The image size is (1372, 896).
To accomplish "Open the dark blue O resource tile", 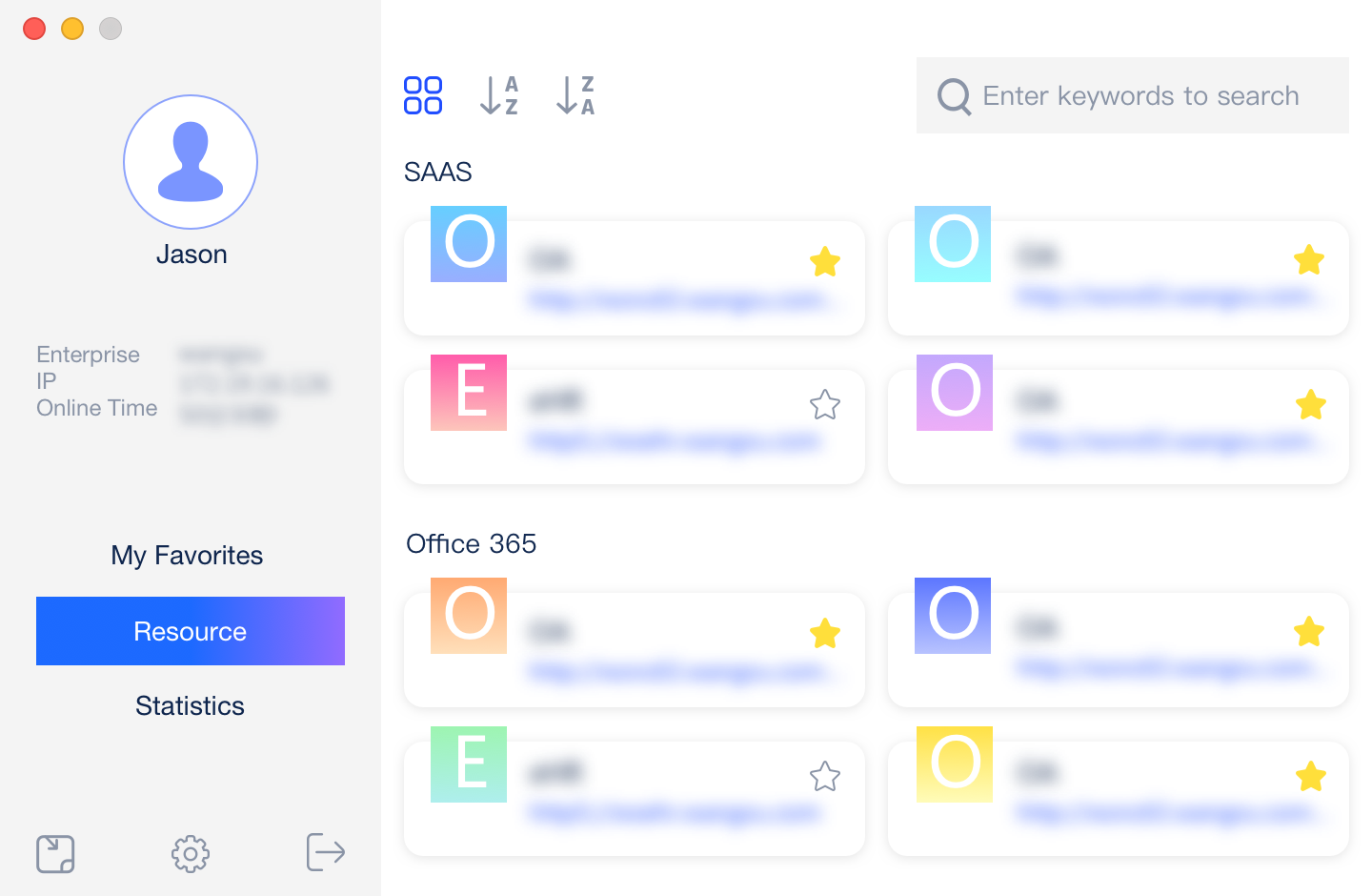I will (1119, 650).
